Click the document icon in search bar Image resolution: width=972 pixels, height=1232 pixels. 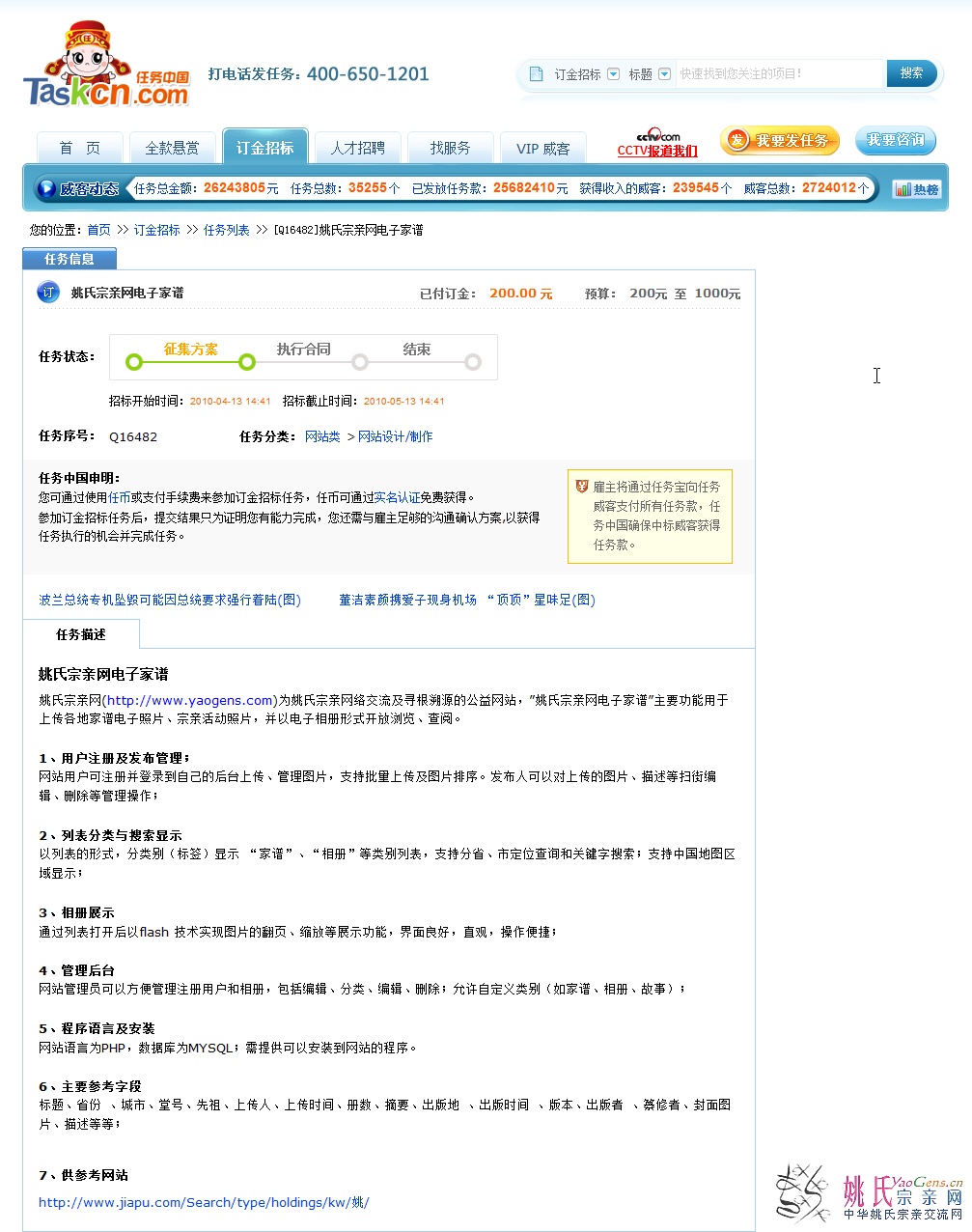point(537,74)
